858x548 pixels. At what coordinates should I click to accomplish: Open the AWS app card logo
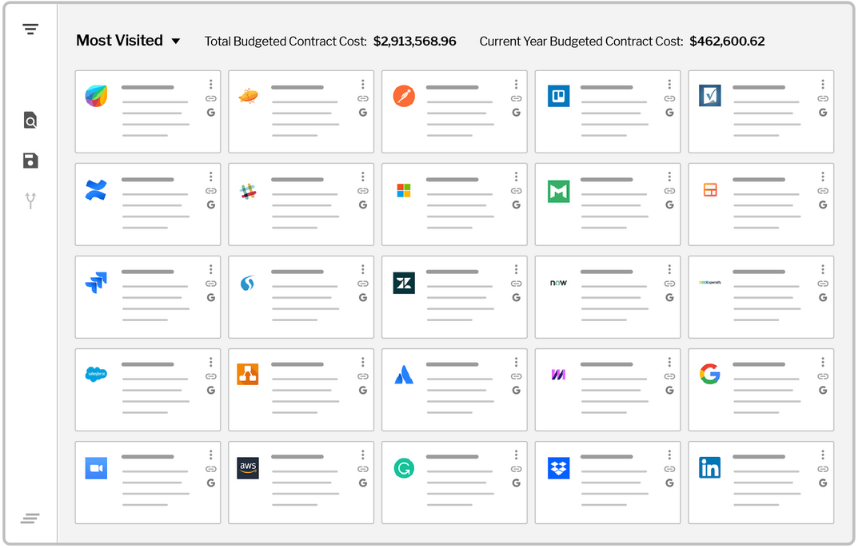248,468
